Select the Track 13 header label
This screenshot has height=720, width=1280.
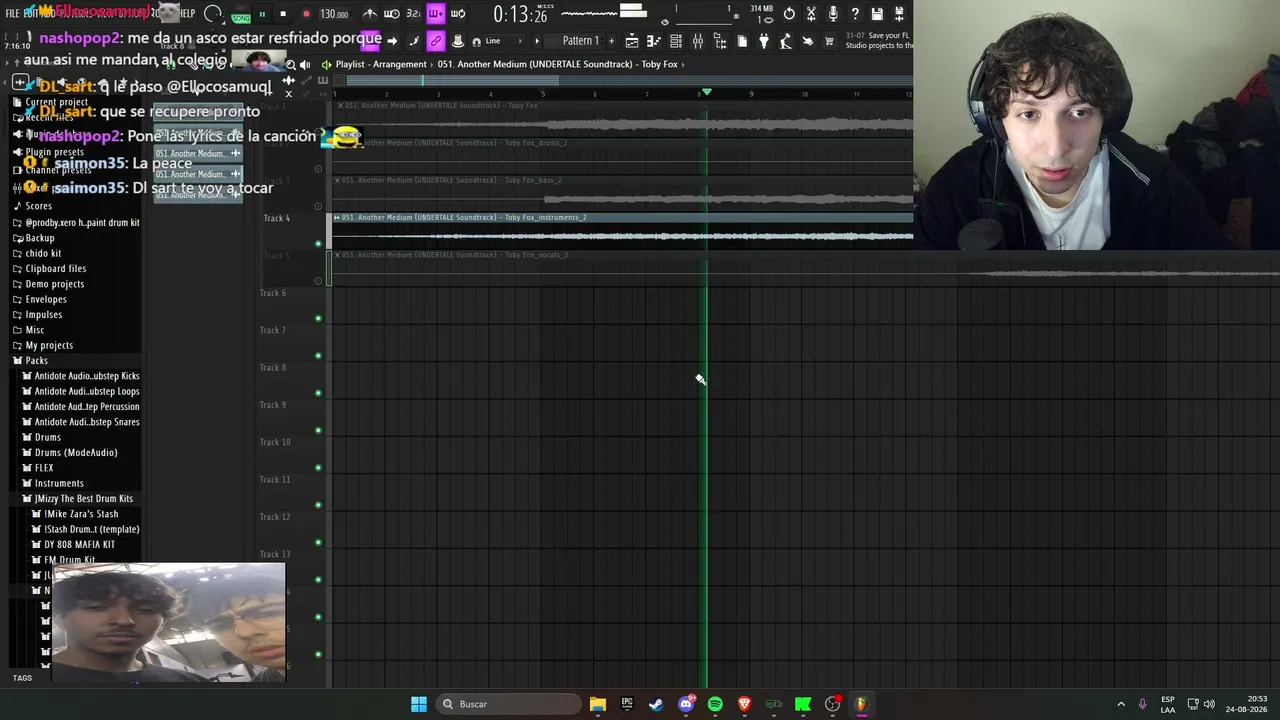pos(275,554)
